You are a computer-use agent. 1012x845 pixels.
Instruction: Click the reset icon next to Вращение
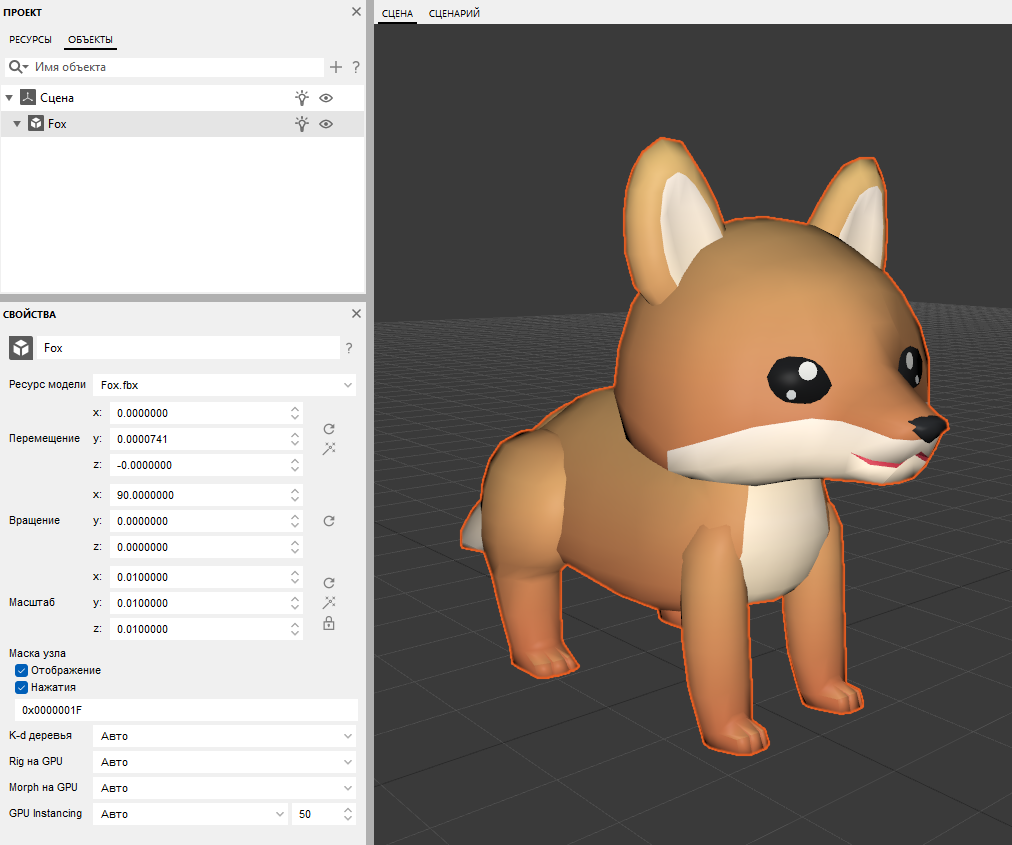point(328,520)
